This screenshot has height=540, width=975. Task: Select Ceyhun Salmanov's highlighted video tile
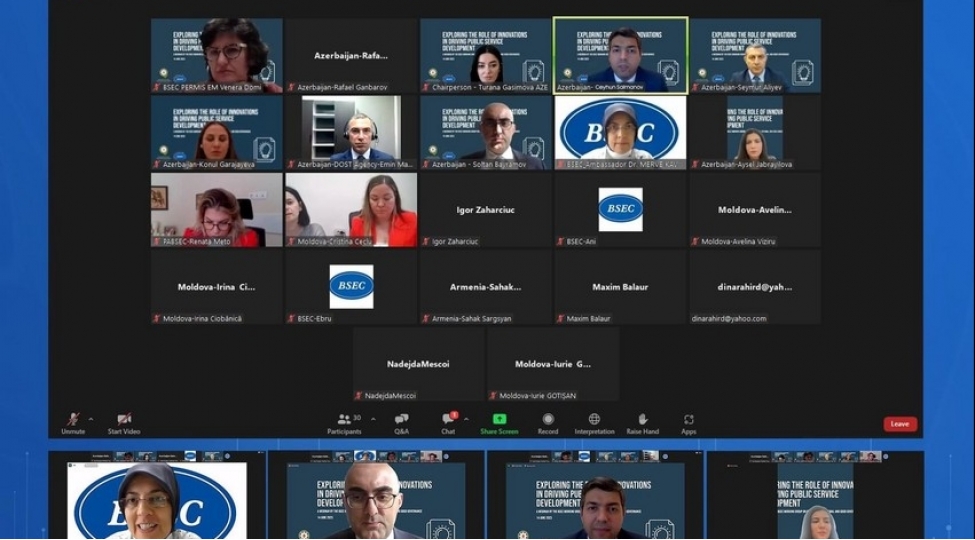pos(621,55)
